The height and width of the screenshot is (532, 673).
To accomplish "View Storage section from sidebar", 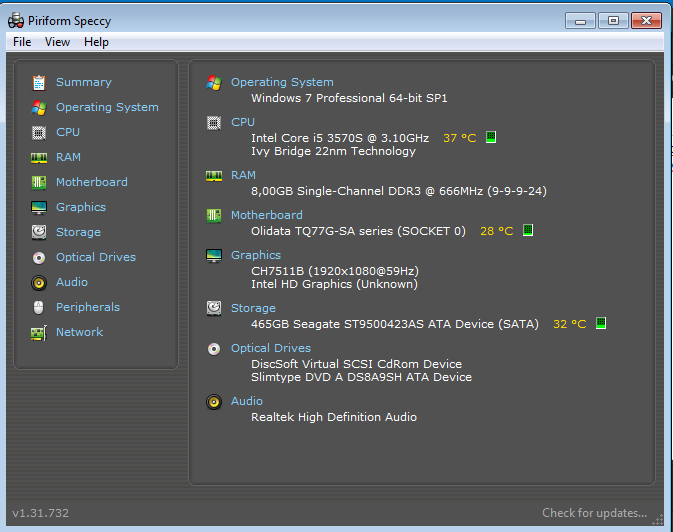I will point(79,232).
